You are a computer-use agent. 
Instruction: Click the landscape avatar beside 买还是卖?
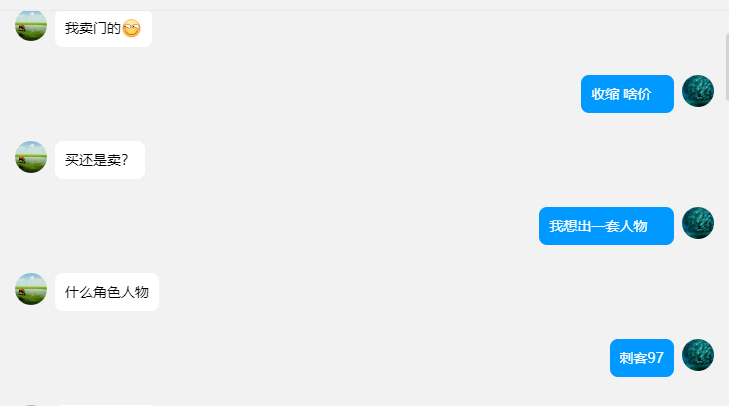click(31, 157)
